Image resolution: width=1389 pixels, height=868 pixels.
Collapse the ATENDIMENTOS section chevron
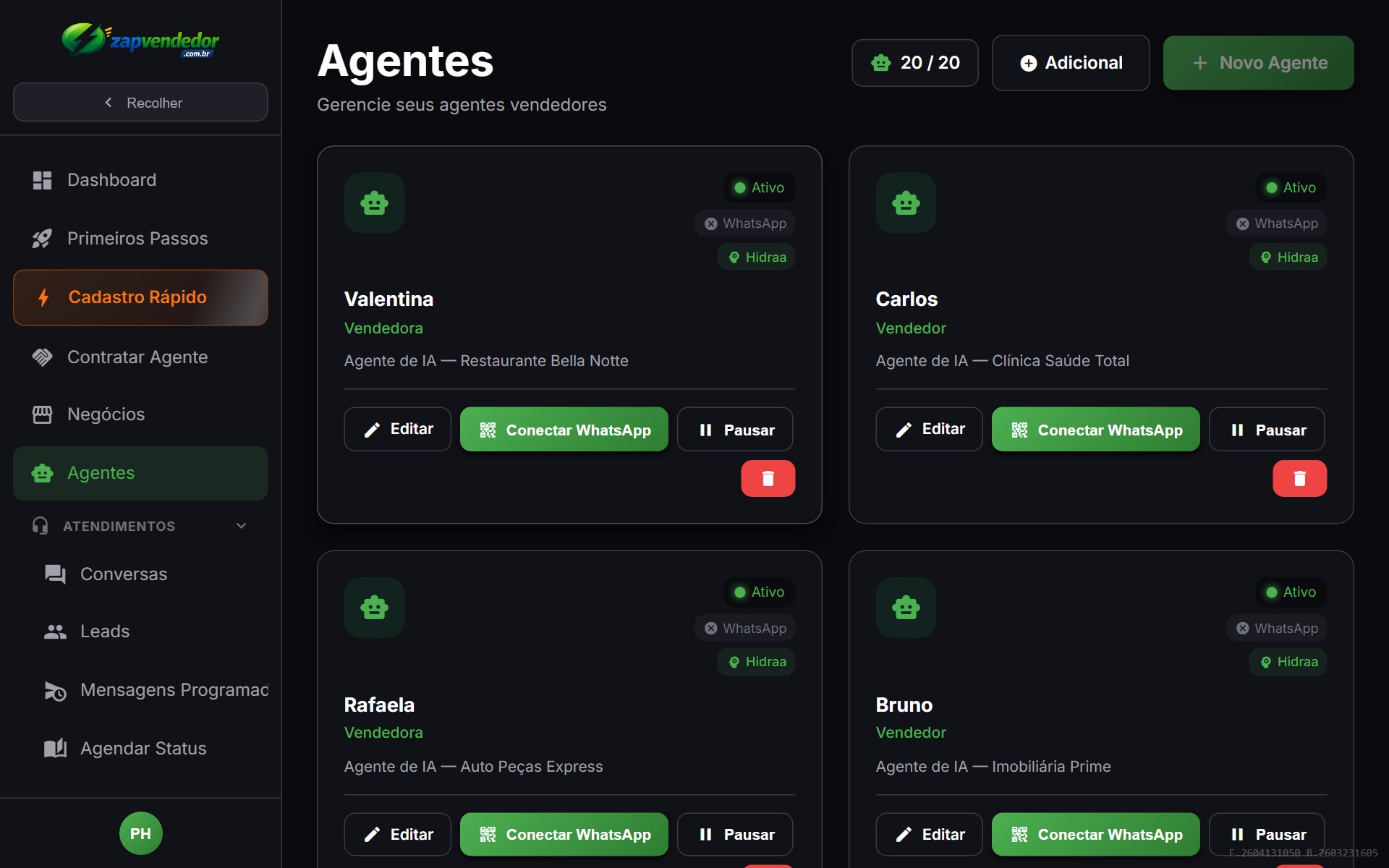tap(241, 526)
